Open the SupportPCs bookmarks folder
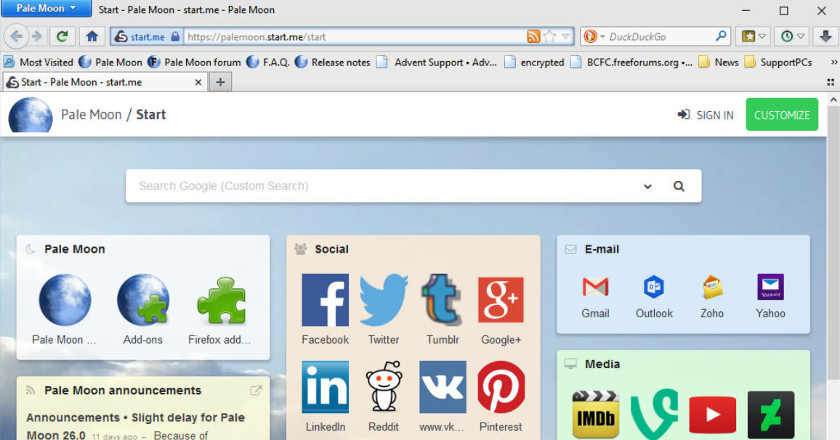 [x=778, y=62]
